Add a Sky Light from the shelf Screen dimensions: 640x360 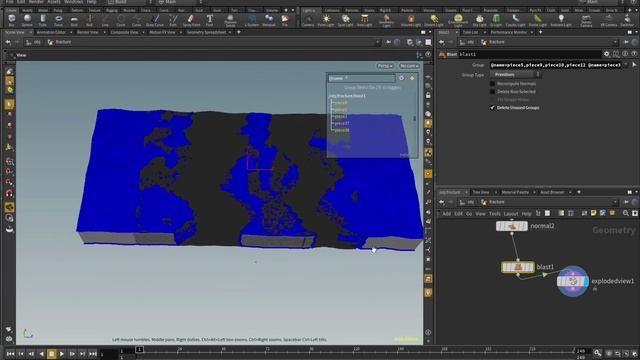(x=480, y=20)
